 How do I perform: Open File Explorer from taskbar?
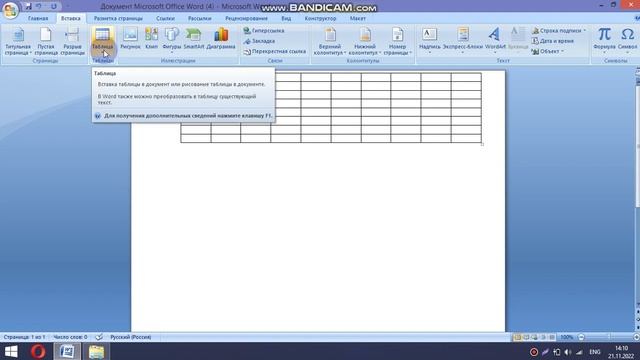click(96, 351)
